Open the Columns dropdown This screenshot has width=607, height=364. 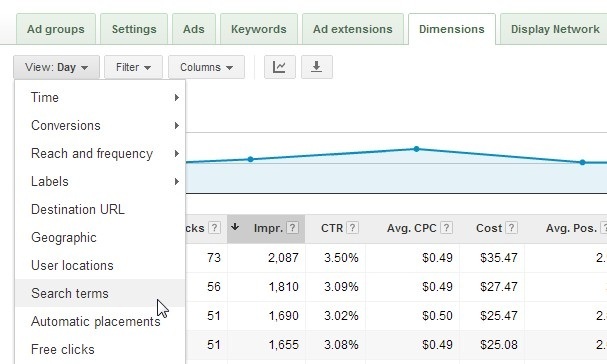[x=206, y=67]
